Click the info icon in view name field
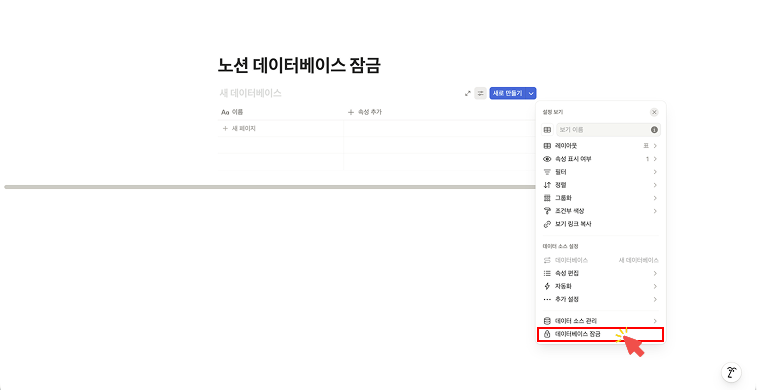This screenshot has width=757, height=390. click(x=654, y=130)
